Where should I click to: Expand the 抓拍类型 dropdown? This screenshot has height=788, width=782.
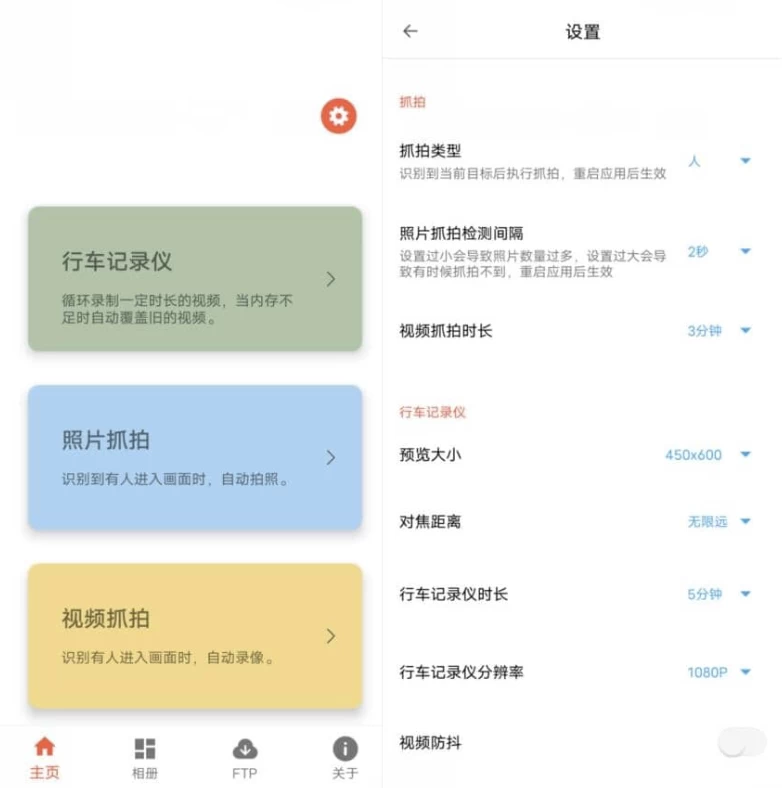tap(745, 161)
